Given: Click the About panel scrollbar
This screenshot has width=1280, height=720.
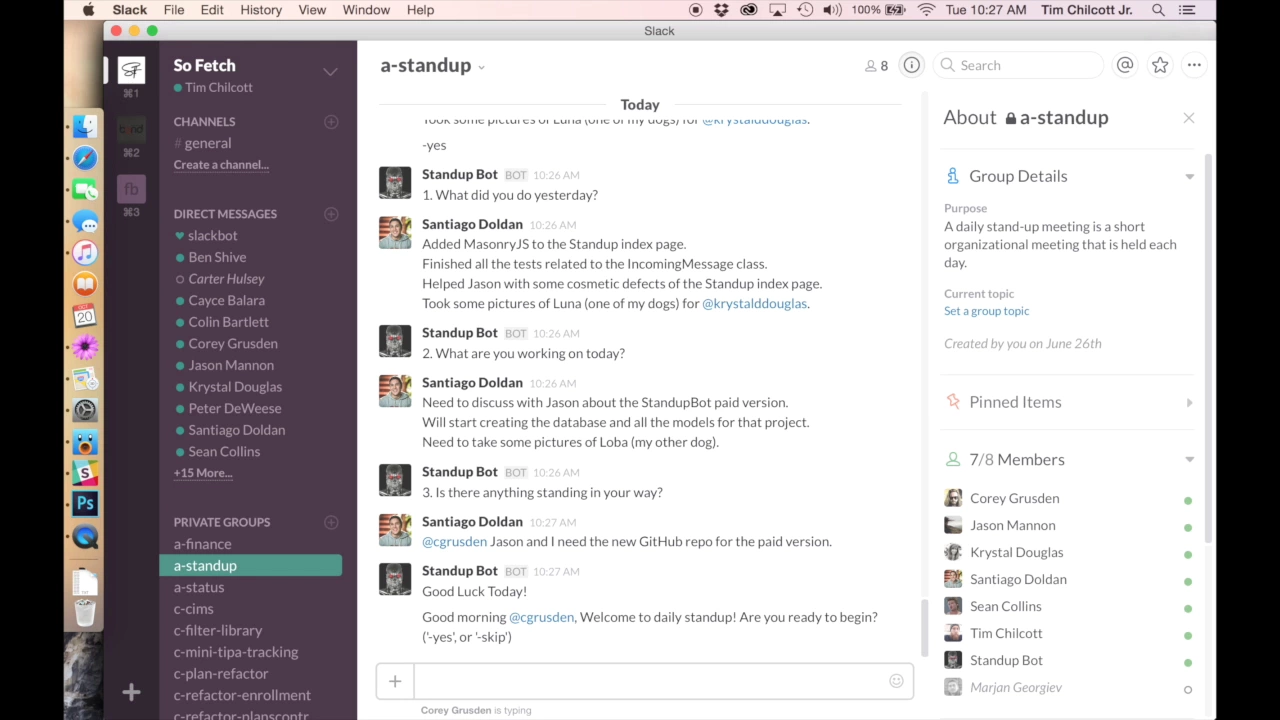Looking at the screenshot, I should (x=1208, y=350).
